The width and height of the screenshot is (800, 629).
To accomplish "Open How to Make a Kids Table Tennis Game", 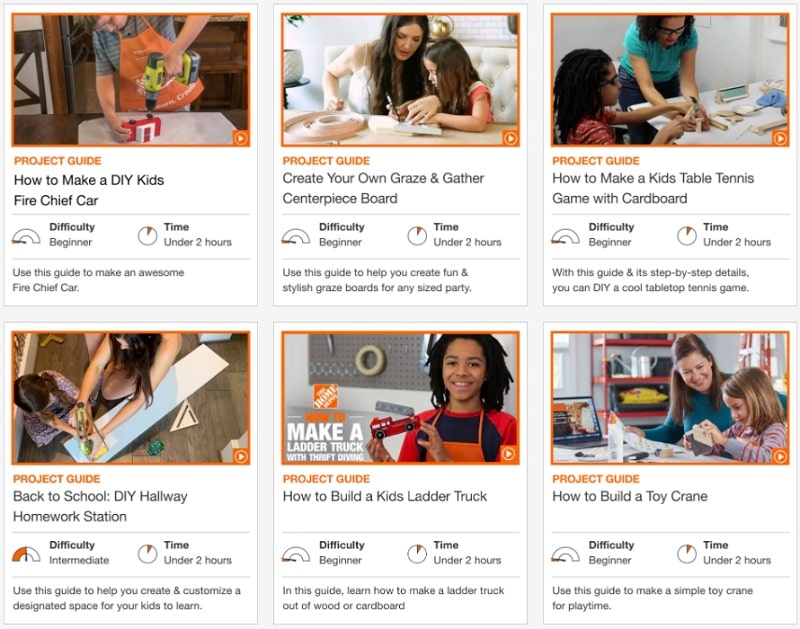I will pos(653,188).
